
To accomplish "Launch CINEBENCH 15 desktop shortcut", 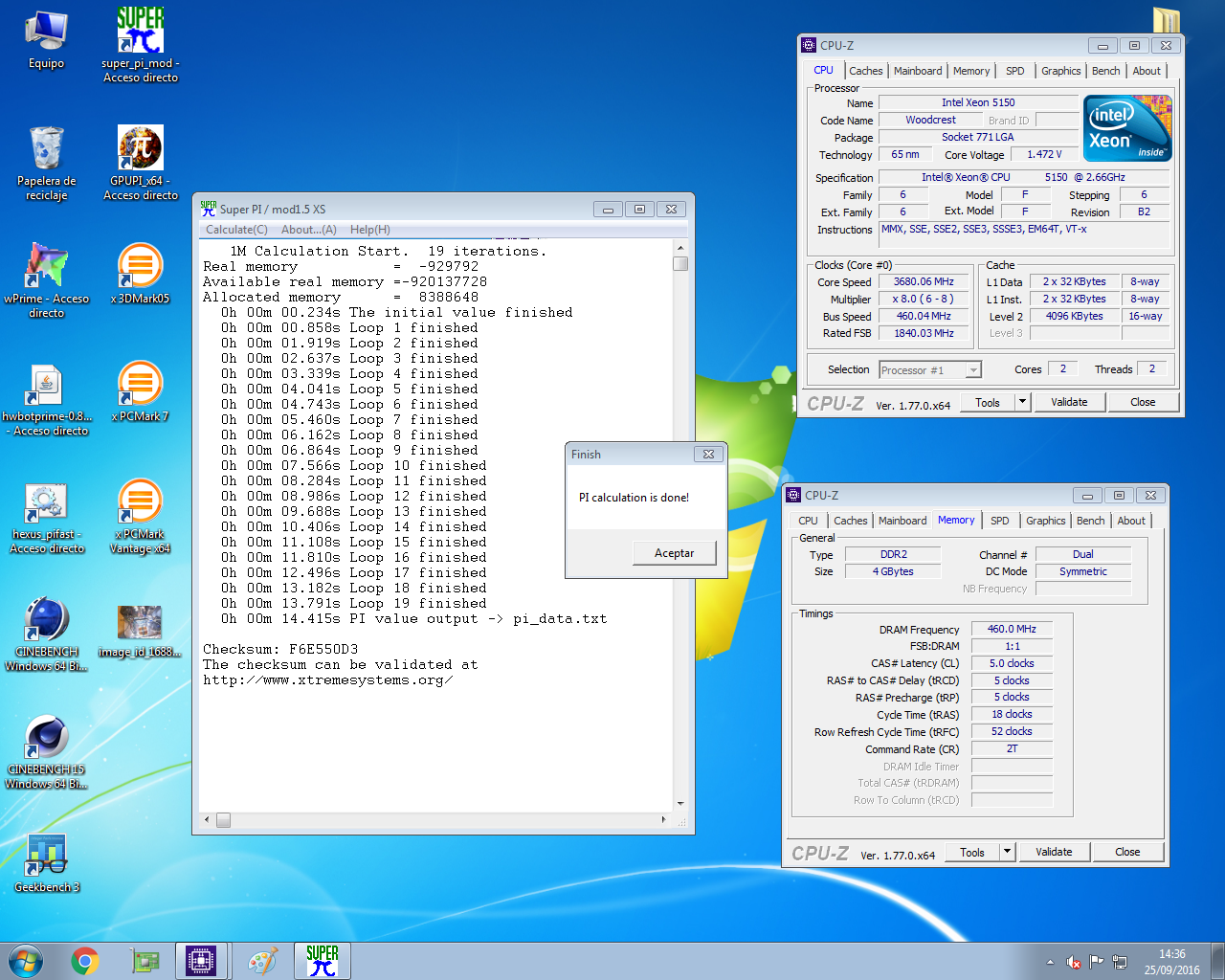I will click(x=46, y=752).
